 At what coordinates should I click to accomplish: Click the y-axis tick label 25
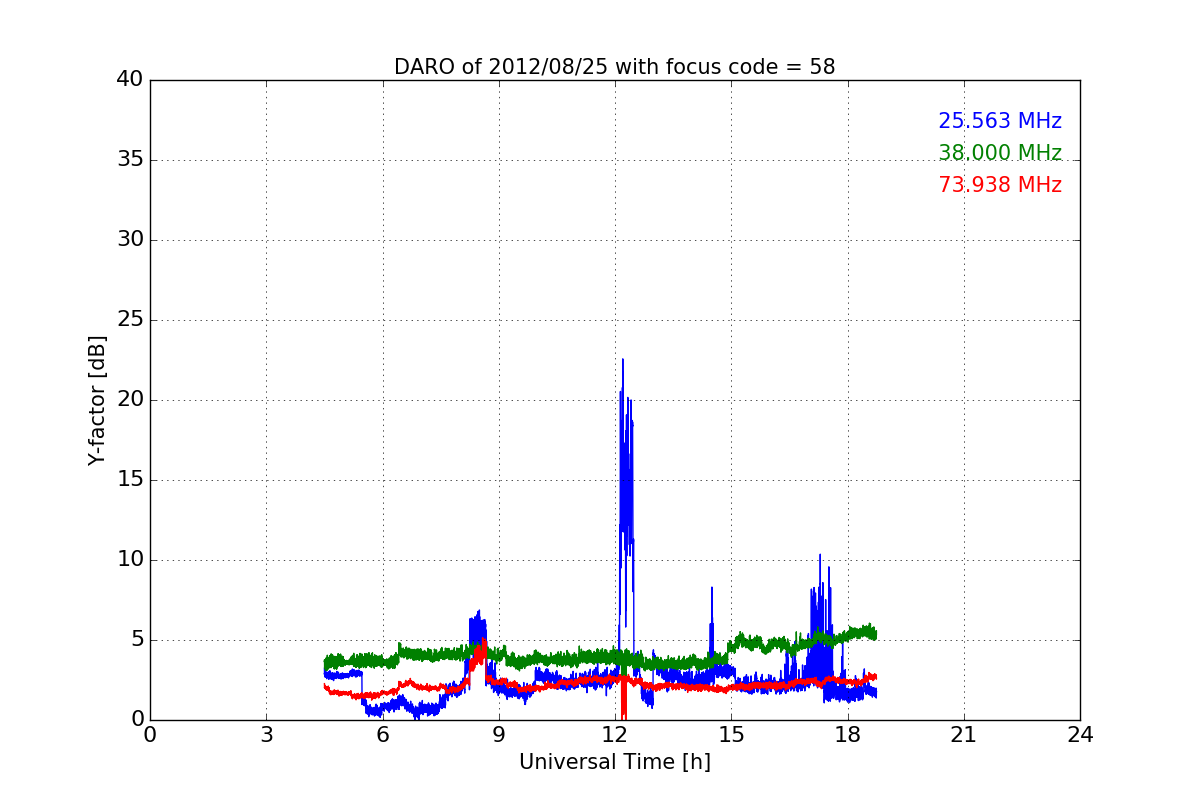[x=130, y=320]
